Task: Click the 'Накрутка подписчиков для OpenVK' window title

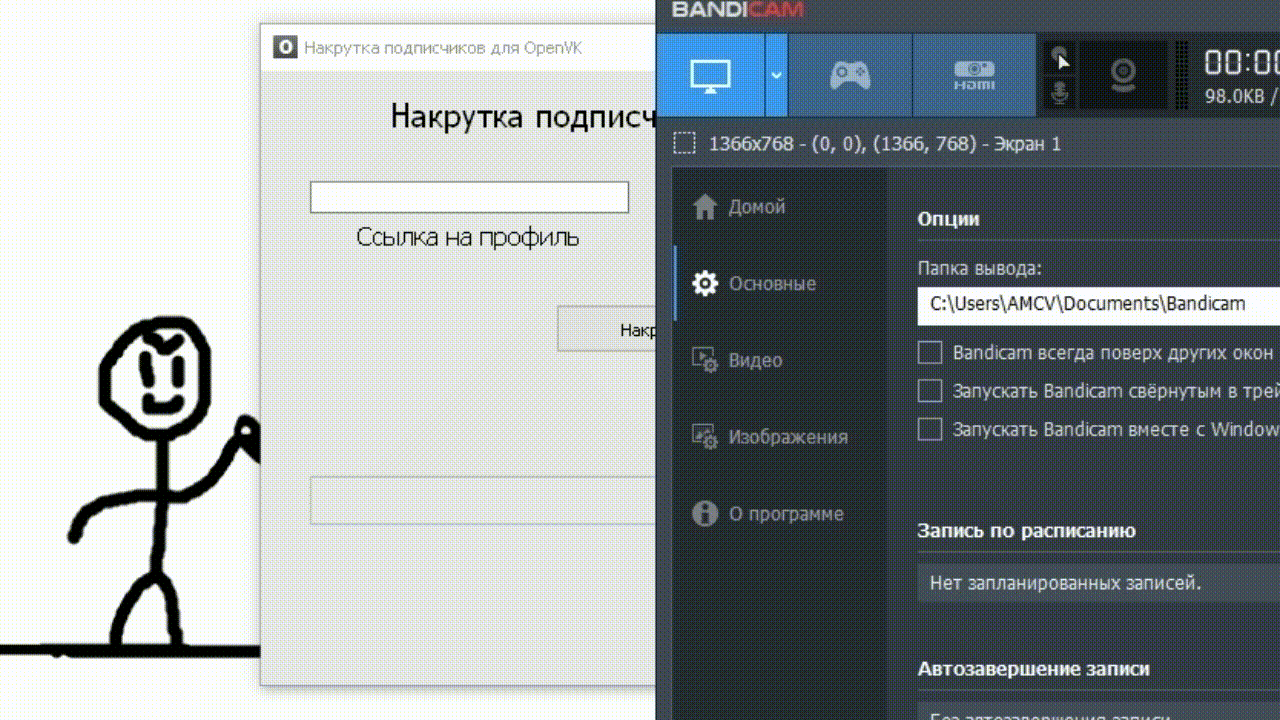Action: [443, 48]
